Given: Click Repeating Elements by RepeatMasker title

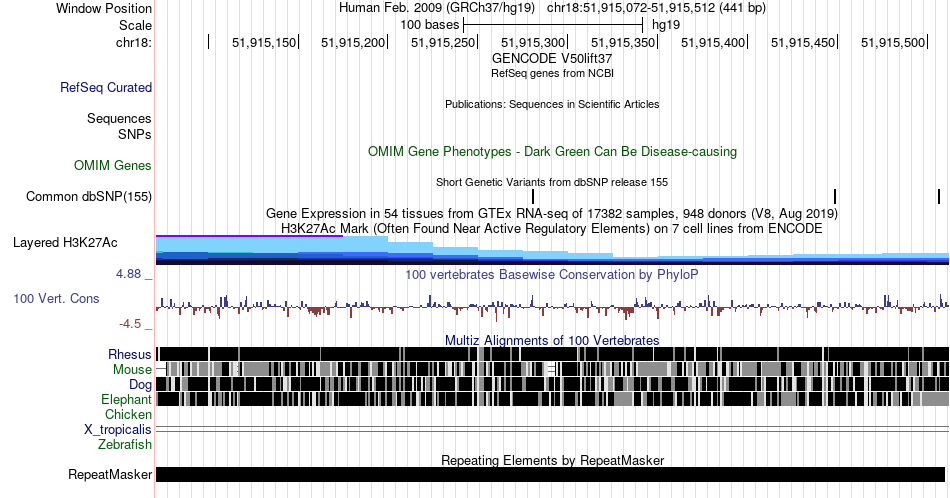Looking at the screenshot, I should point(553,460).
